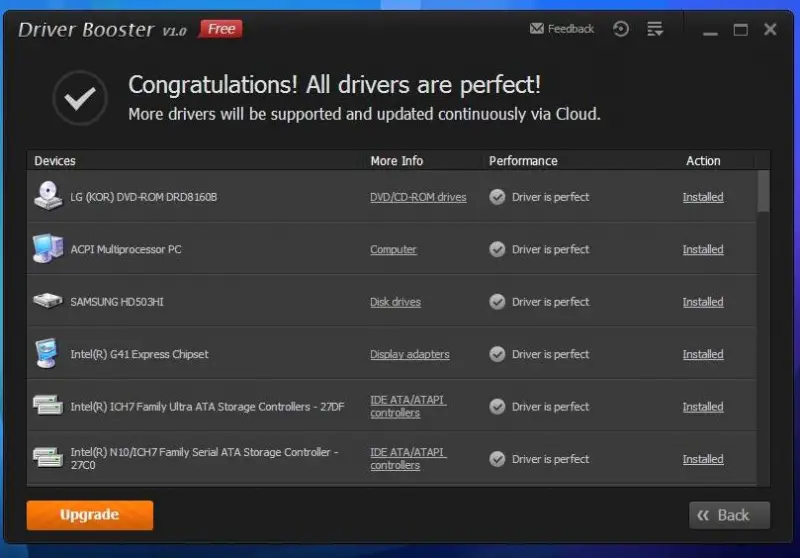Click the checkmark in Intel G41 row
The image size is (800, 558).
[x=497, y=354]
